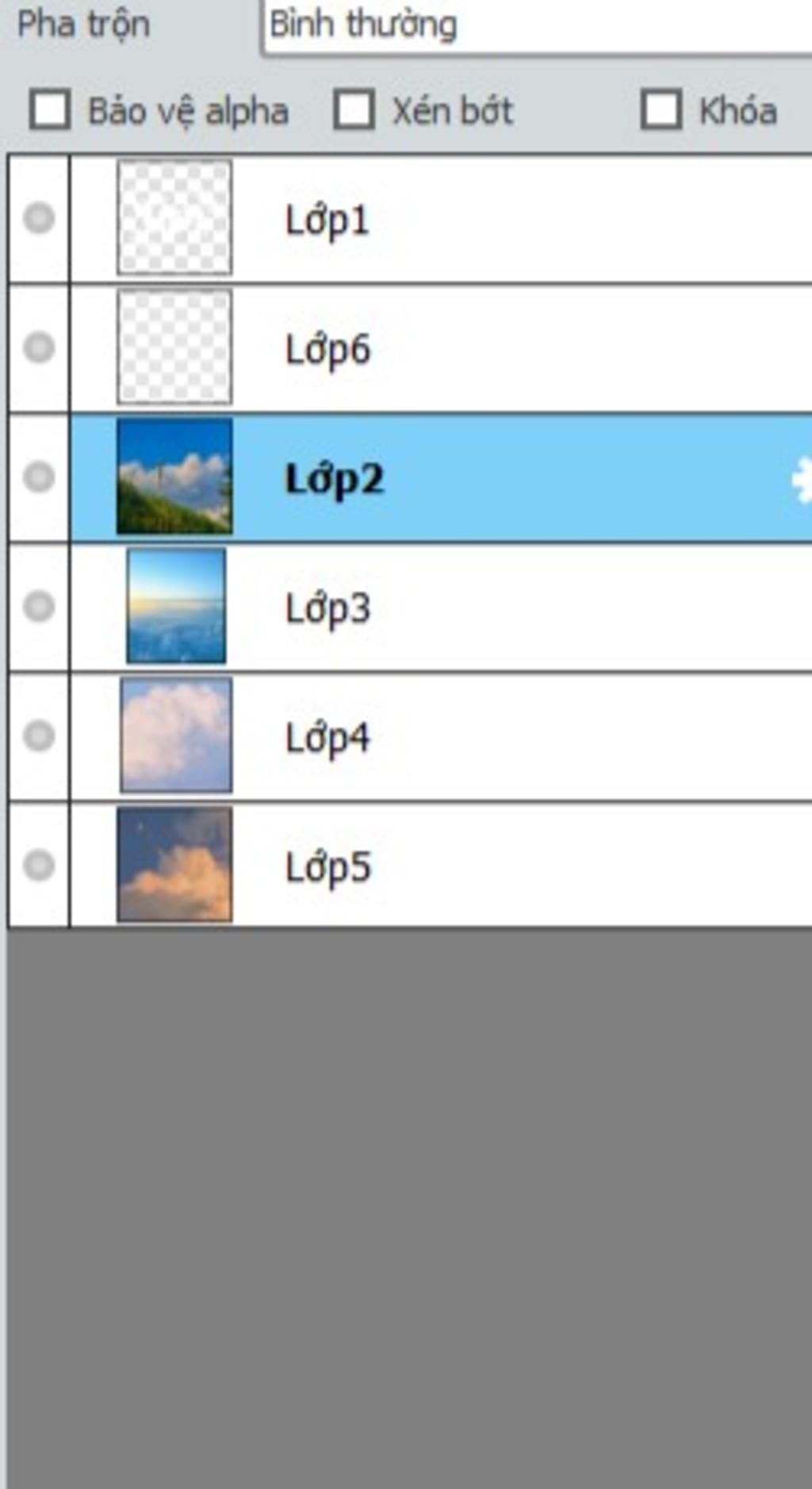
Task: Enable the Bảo vệ alpha checkbox
Action: point(50,109)
